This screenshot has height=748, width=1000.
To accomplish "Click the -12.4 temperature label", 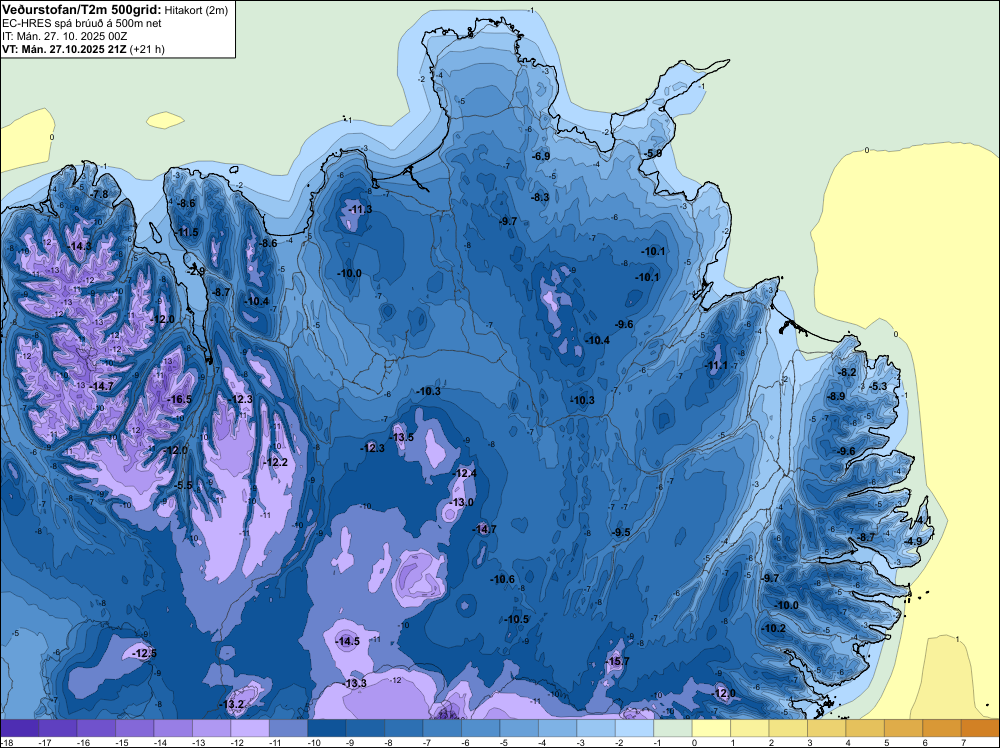I will point(465,473).
